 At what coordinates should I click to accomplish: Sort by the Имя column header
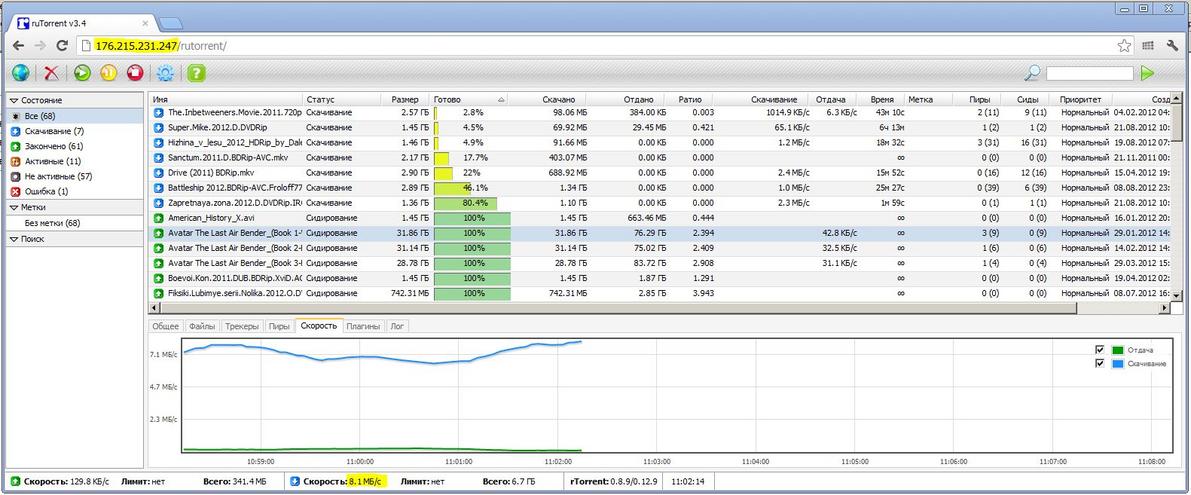(226, 99)
